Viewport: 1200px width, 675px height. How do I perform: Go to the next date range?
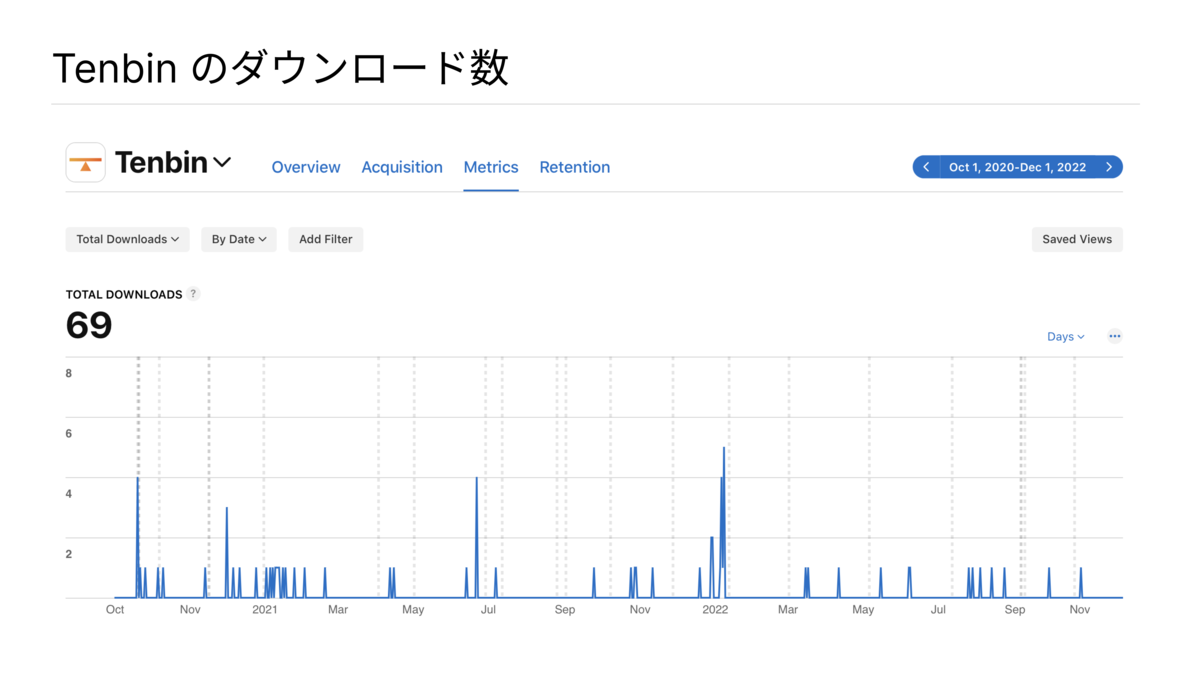pyautogui.click(x=1109, y=167)
